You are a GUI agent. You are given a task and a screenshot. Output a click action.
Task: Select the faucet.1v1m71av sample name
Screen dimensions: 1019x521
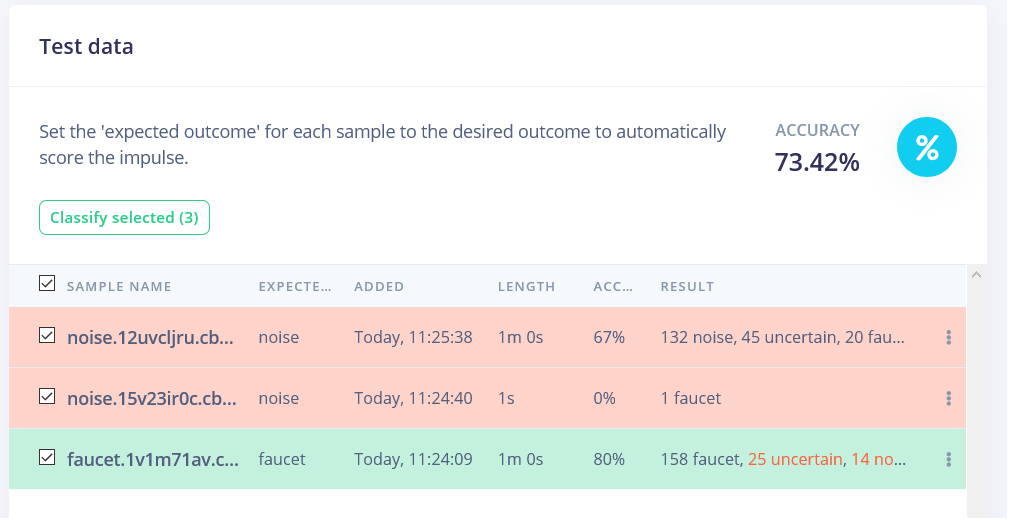(x=150, y=459)
